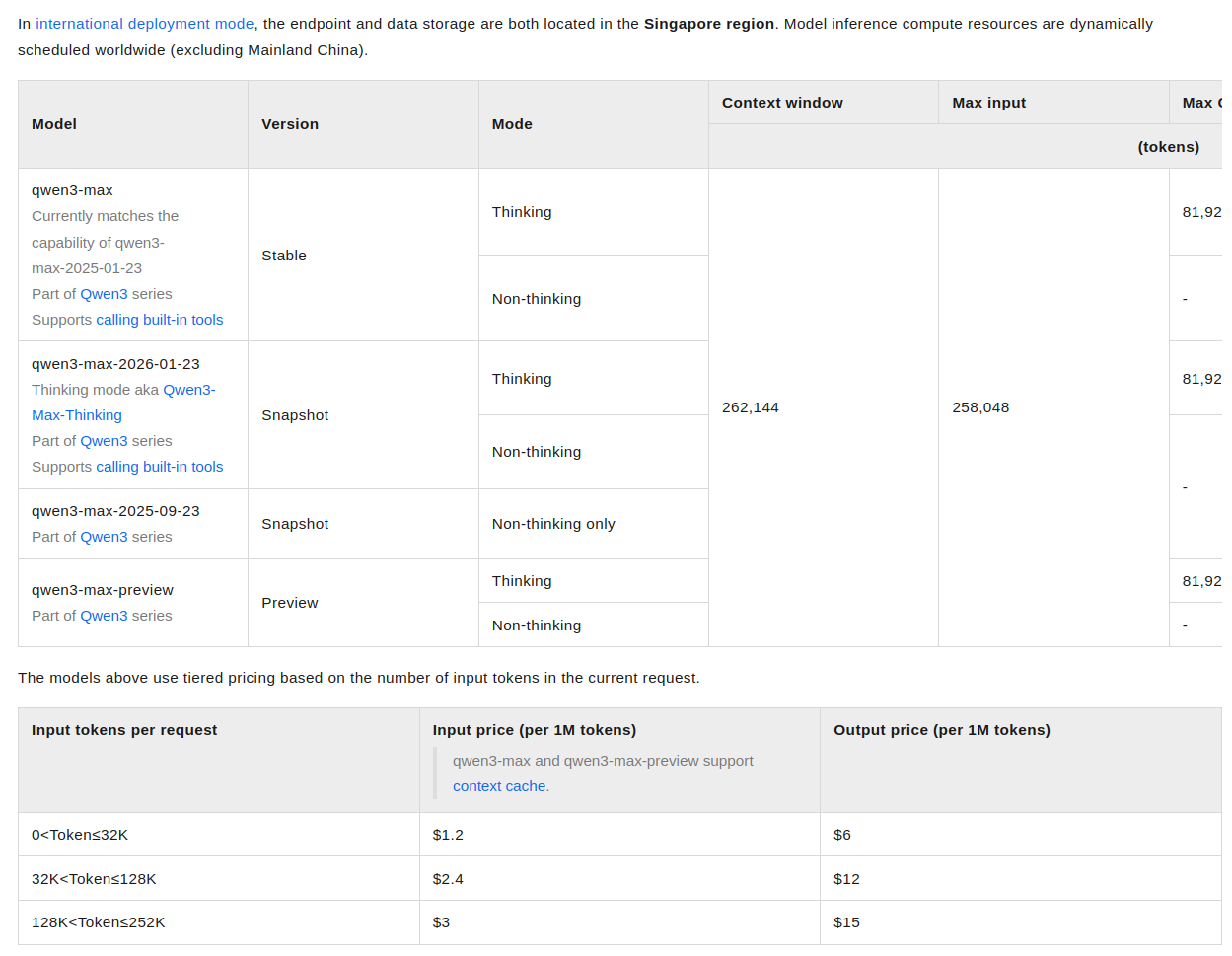Open the Qwen3-Max-Thinking link
The image size is (1232, 956).
[x=123, y=403]
